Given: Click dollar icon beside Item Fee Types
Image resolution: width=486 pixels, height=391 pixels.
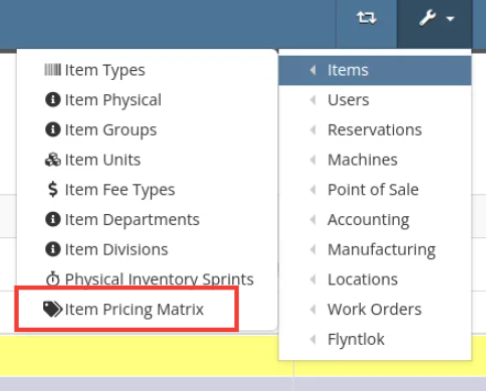Looking at the screenshot, I should coord(53,189).
